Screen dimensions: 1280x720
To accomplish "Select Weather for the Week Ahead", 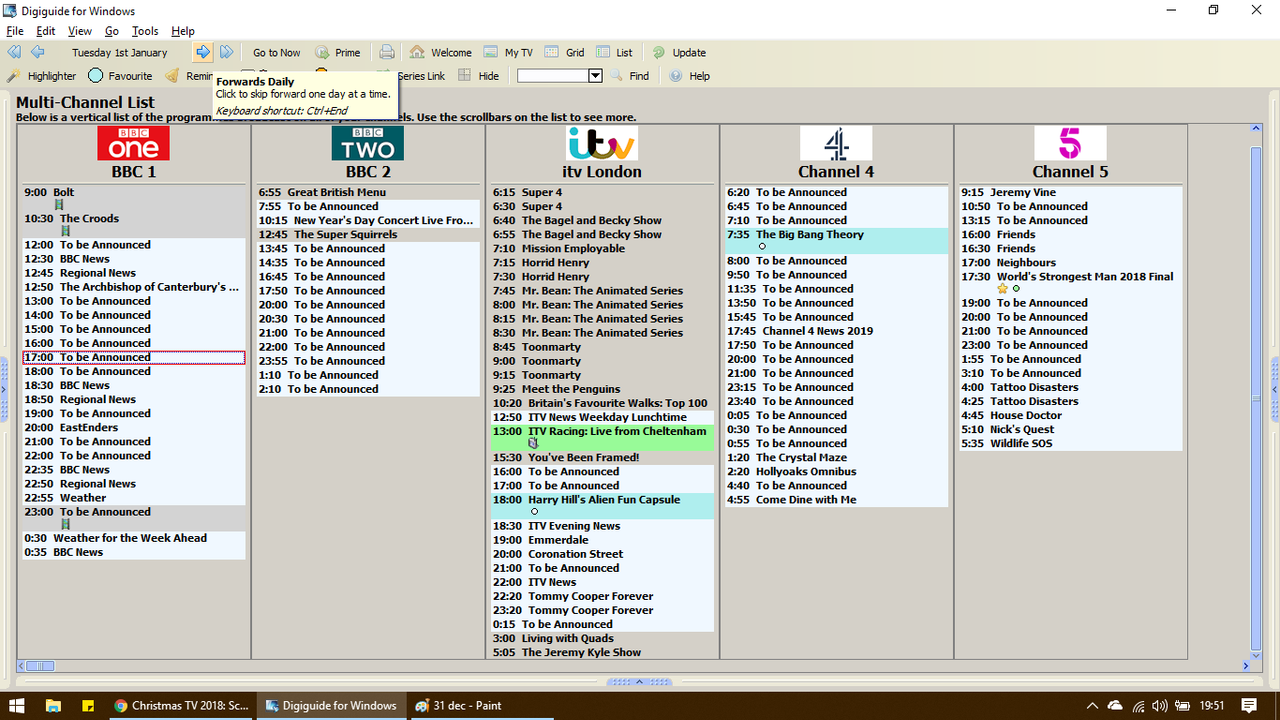I will tap(133, 538).
